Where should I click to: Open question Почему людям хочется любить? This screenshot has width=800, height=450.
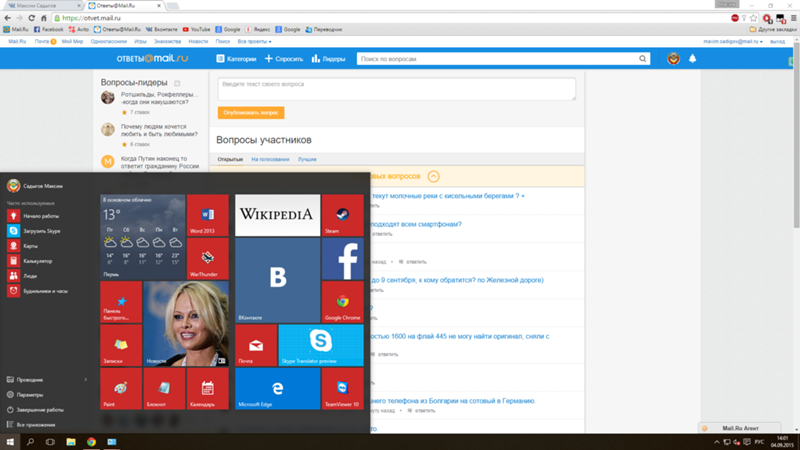coord(159,130)
